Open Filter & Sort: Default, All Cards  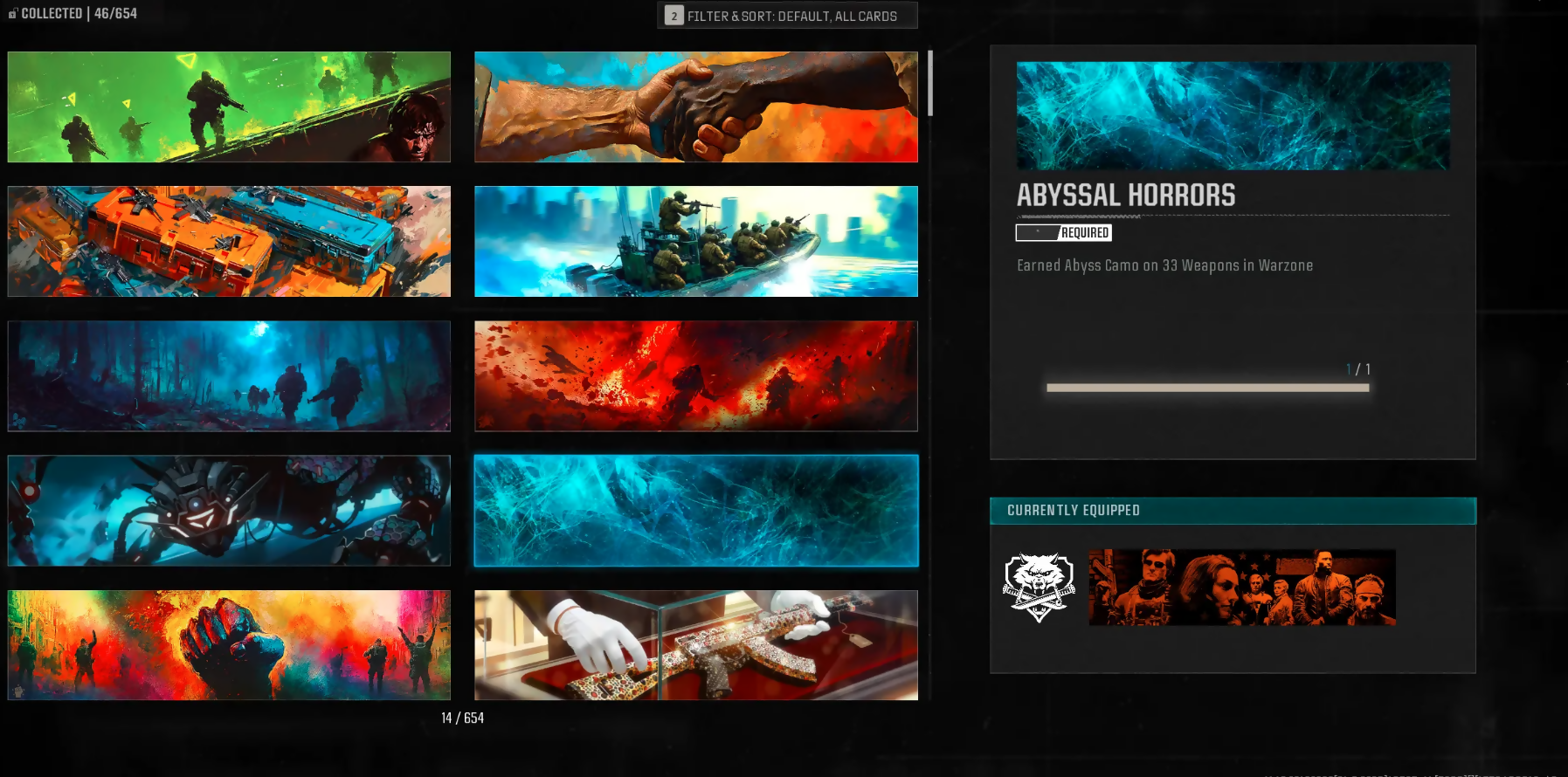pyautogui.click(x=791, y=16)
